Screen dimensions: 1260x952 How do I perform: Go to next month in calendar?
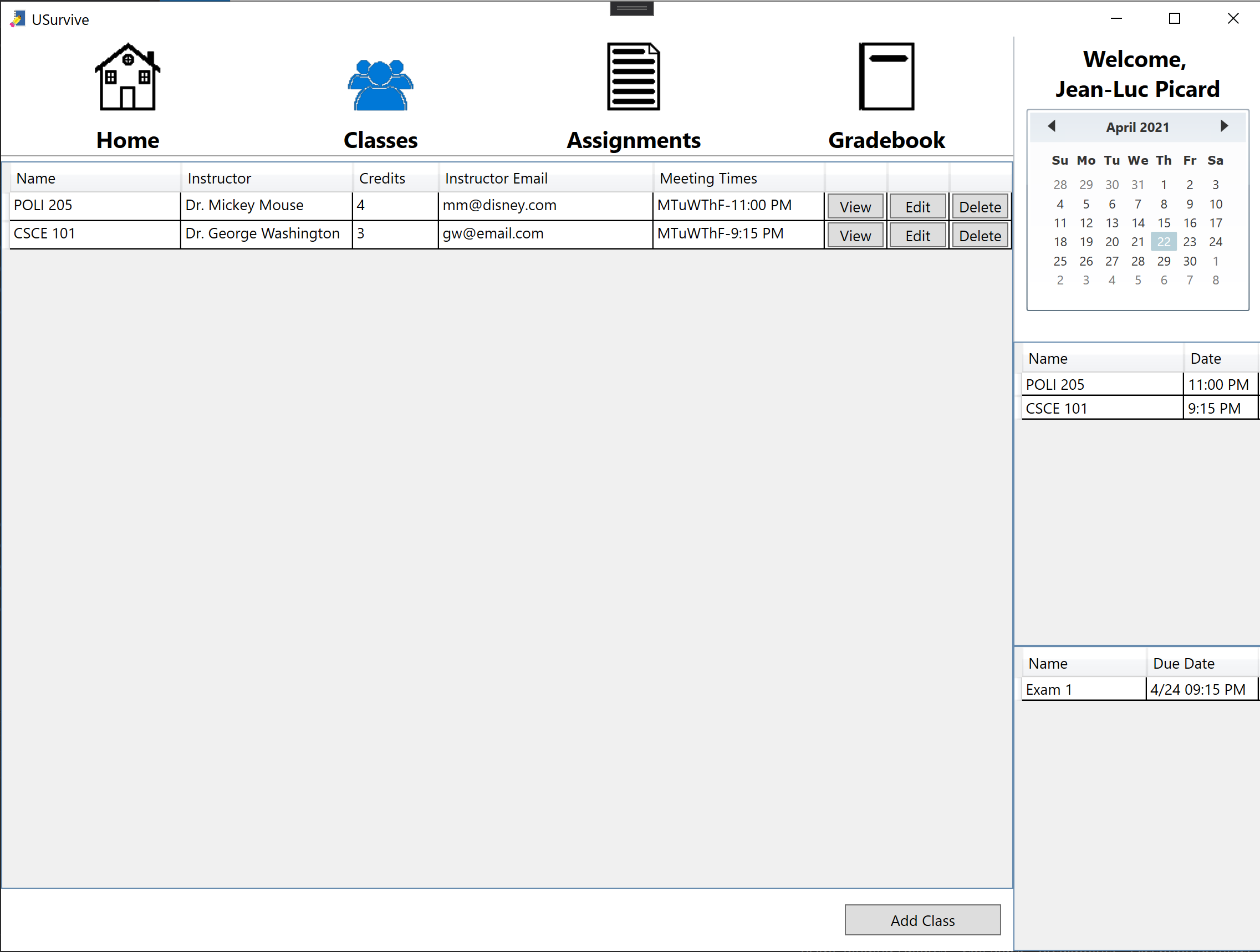tap(1224, 126)
